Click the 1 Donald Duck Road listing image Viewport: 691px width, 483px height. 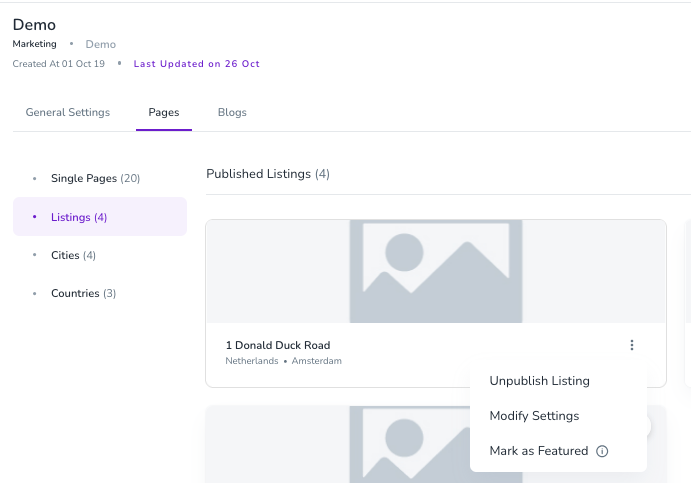[436, 272]
